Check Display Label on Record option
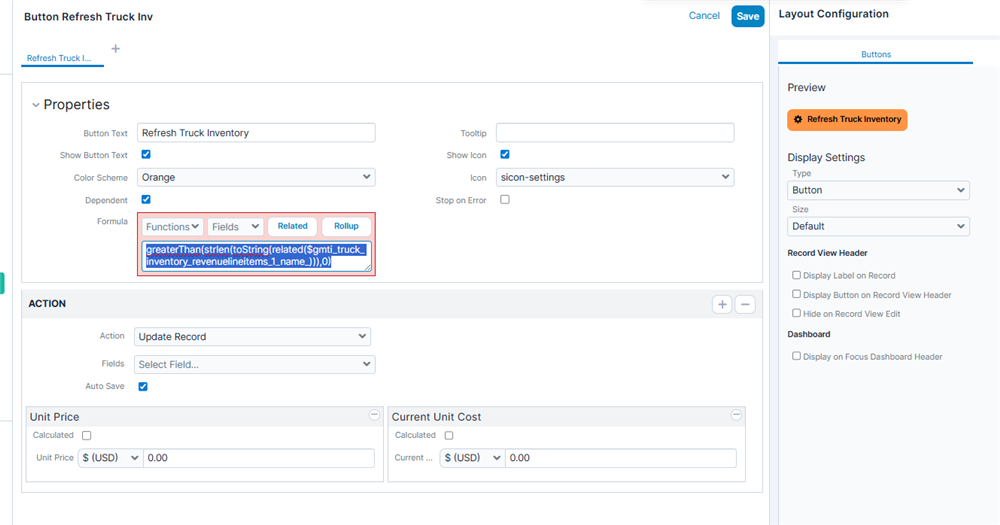Image resolution: width=1000 pixels, height=525 pixels. 796,275
